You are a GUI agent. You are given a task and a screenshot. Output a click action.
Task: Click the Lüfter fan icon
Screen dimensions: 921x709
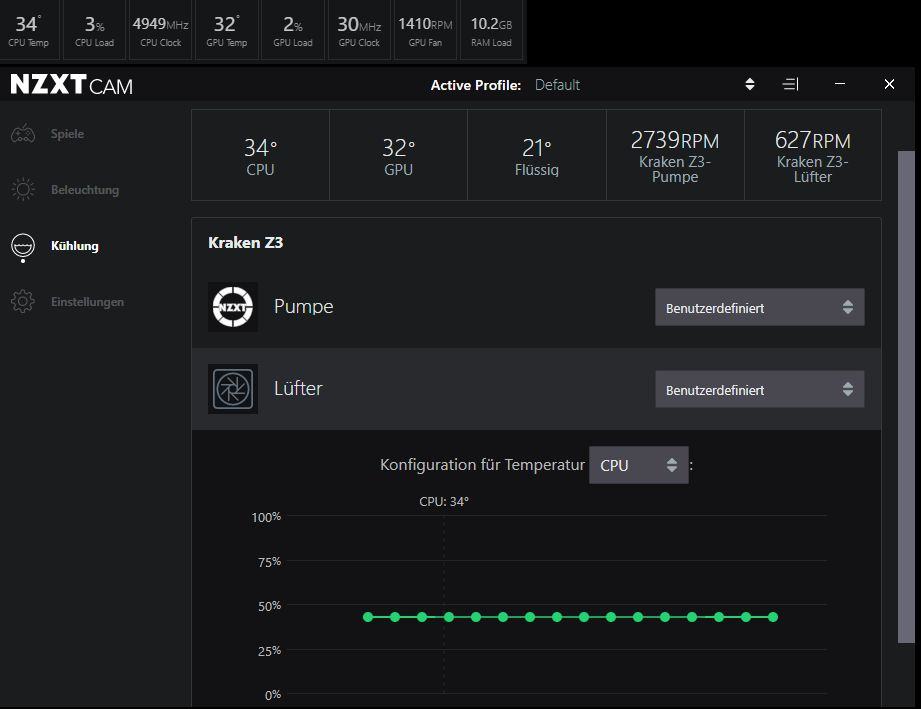coord(233,389)
